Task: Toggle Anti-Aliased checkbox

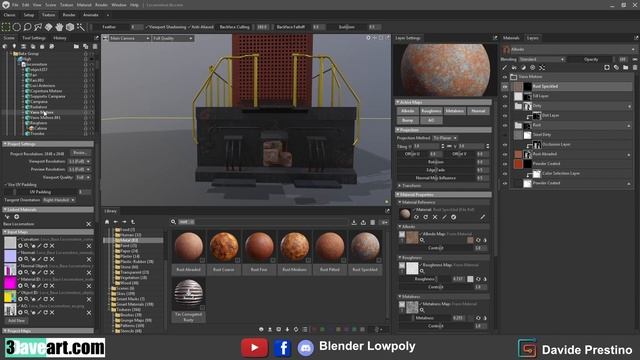Action: coord(190,27)
